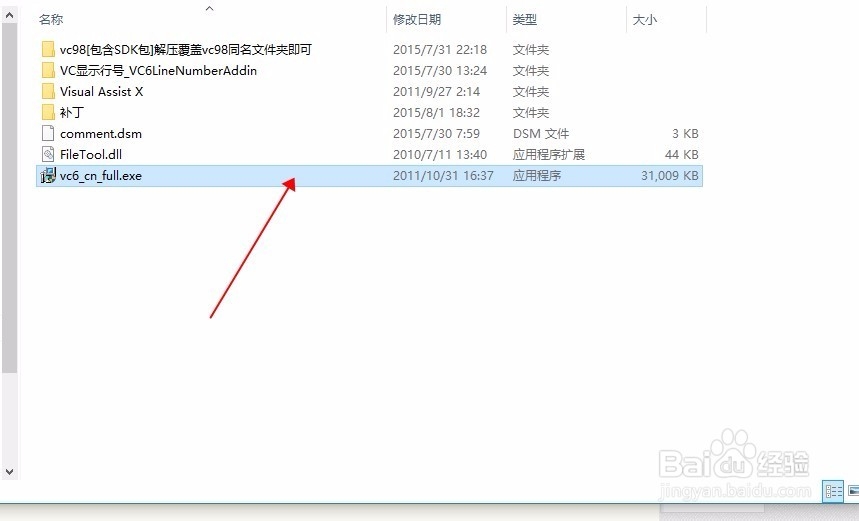Click the date 2015/7/30 7:59

436,133
